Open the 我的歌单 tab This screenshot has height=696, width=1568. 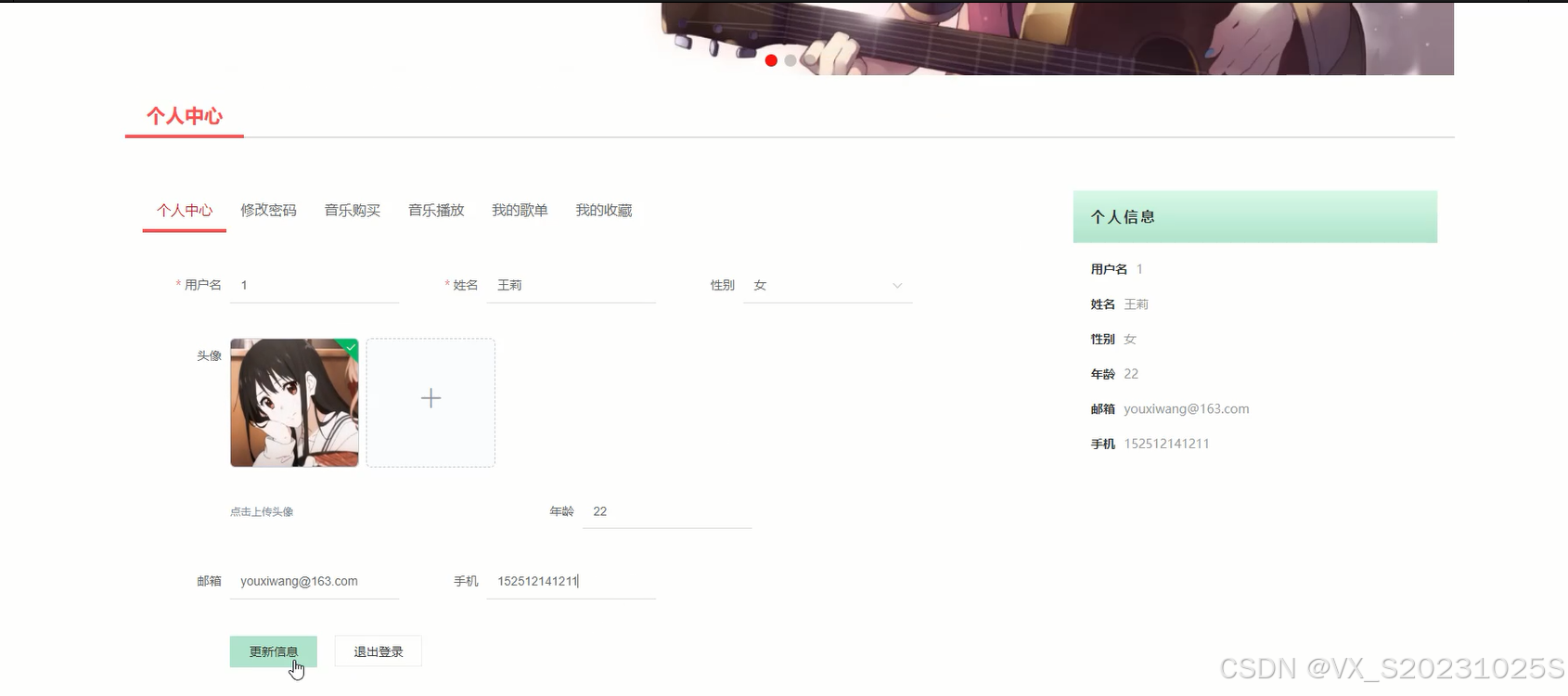click(520, 211)
